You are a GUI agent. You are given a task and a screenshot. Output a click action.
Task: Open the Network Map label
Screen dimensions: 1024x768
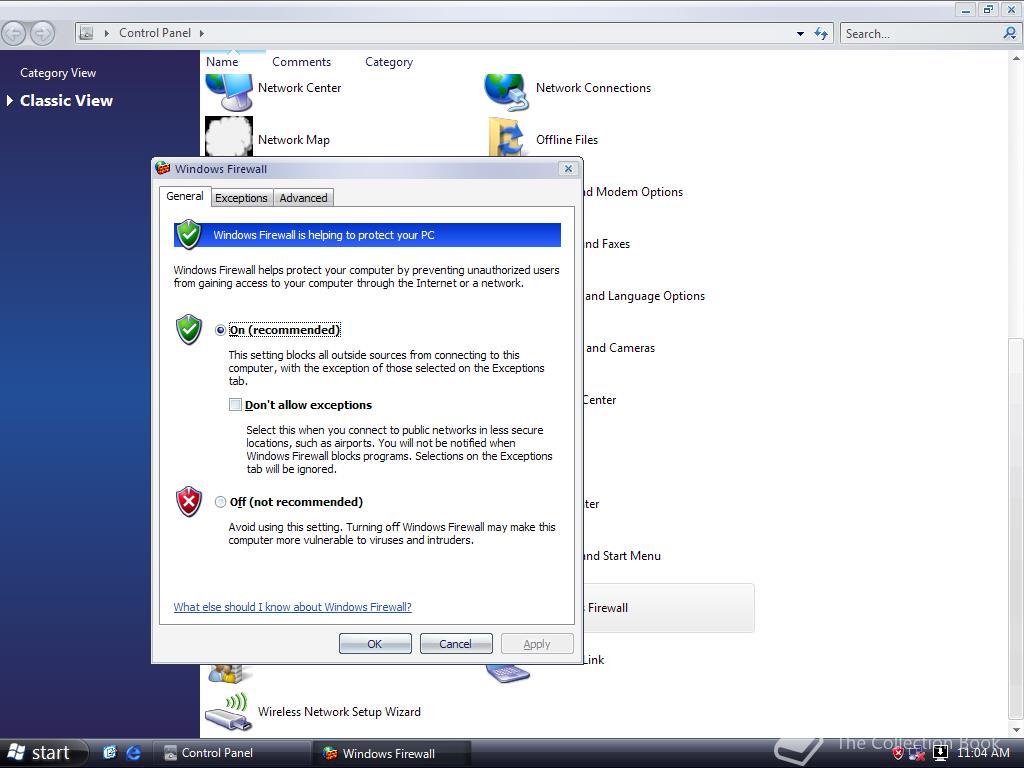(x=294, y=140)
